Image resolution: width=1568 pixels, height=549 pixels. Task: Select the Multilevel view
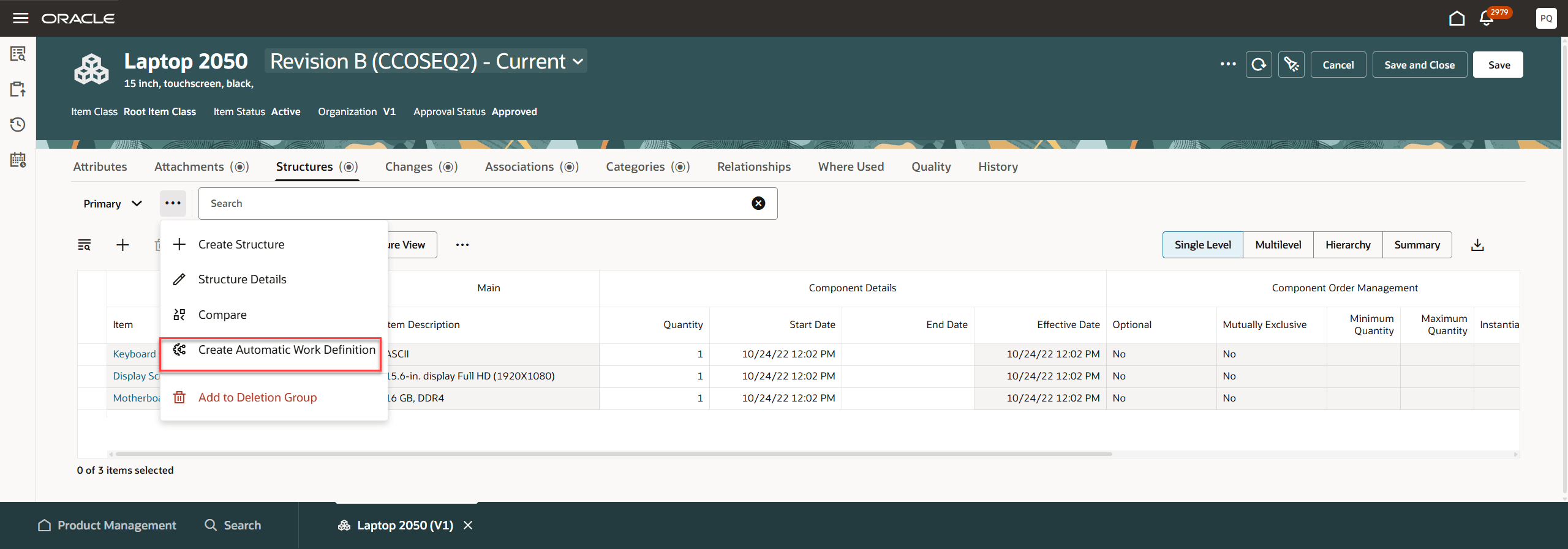(x=1278, y=245)
